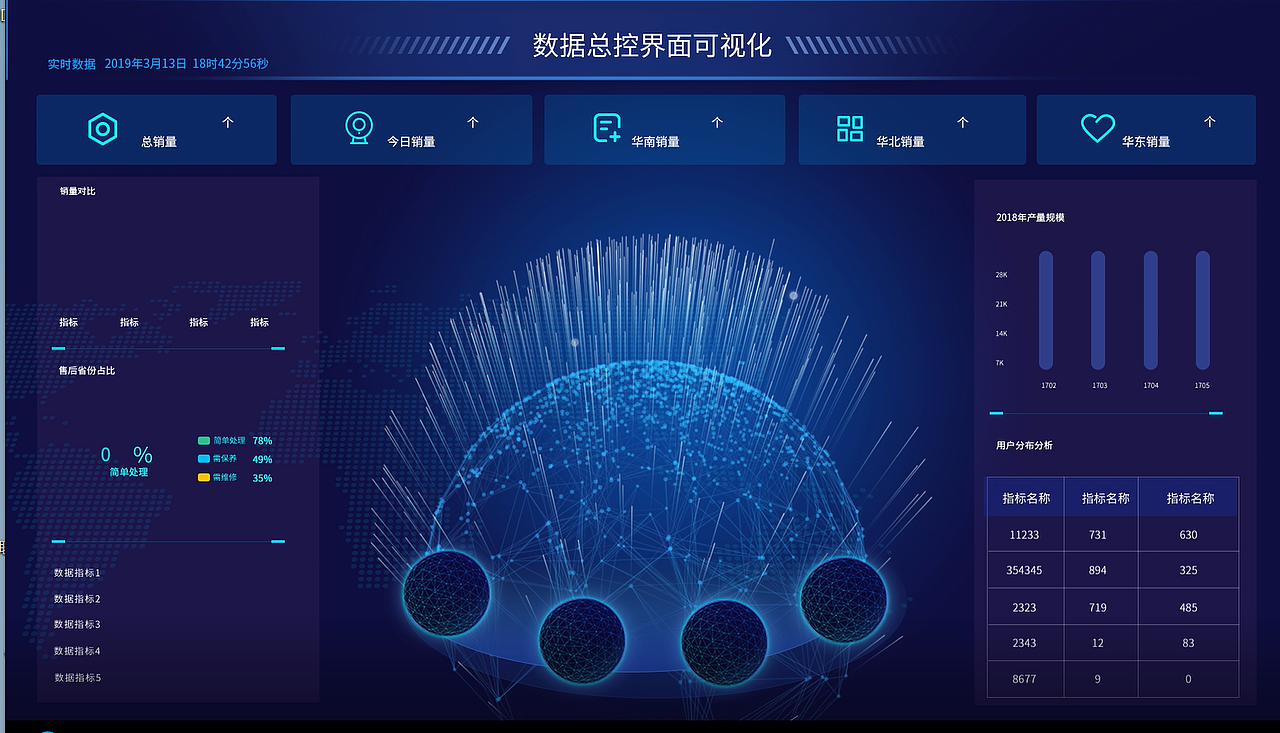1280x733 pixels.
Task: Expand the 总销量 card via its up arrow
Action: 227,122
